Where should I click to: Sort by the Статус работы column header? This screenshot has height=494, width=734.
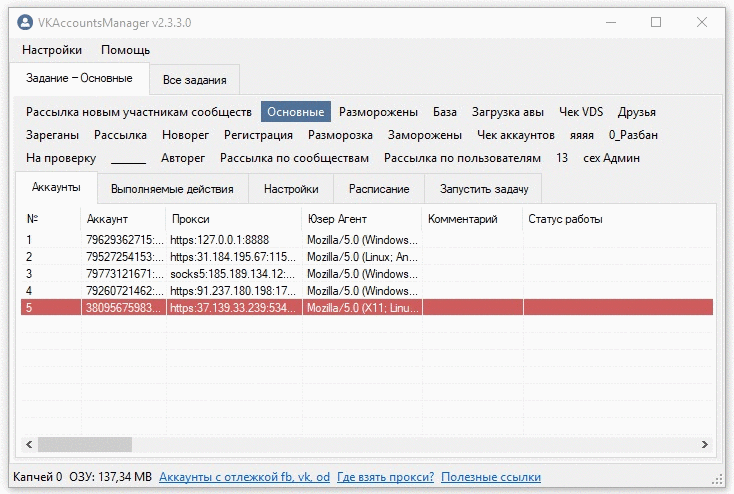(x=618, y=219)
